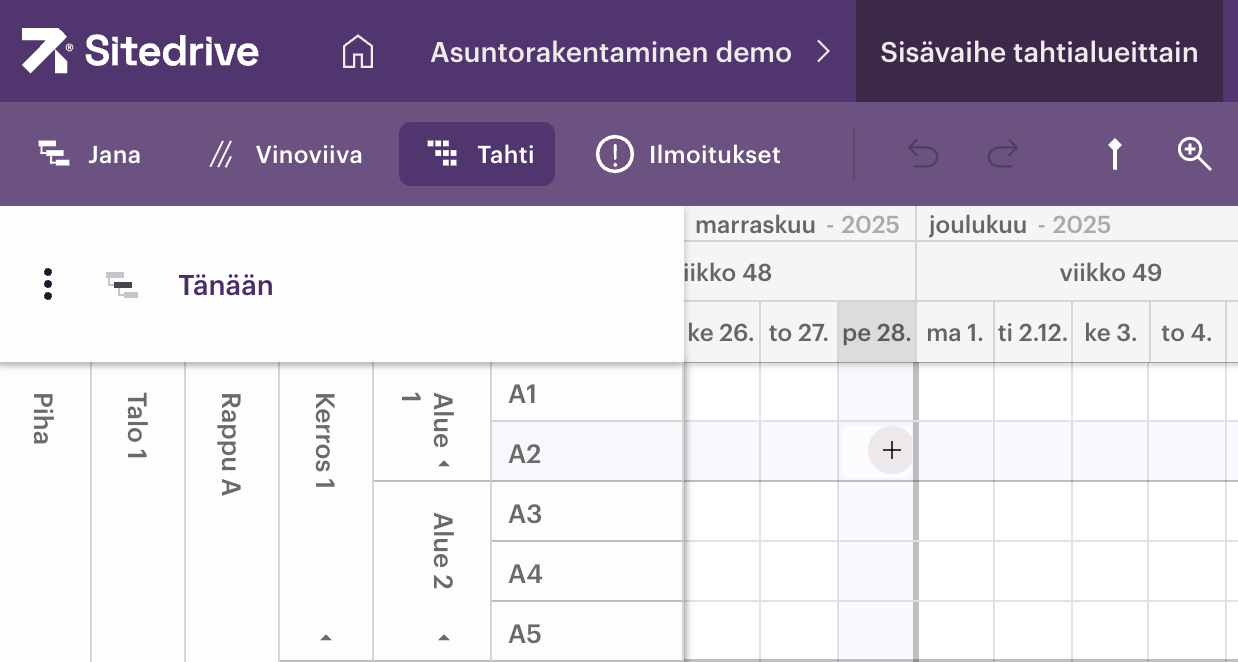Click the pin marker icon in toolbar

click(x=1114, y=154)
